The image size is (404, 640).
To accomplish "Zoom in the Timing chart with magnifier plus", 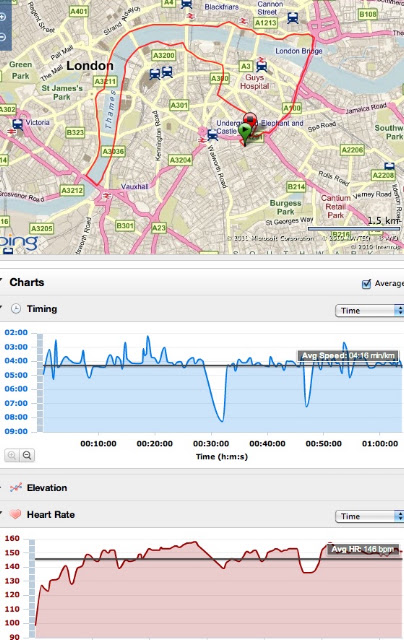I will (x=11, y=455).
